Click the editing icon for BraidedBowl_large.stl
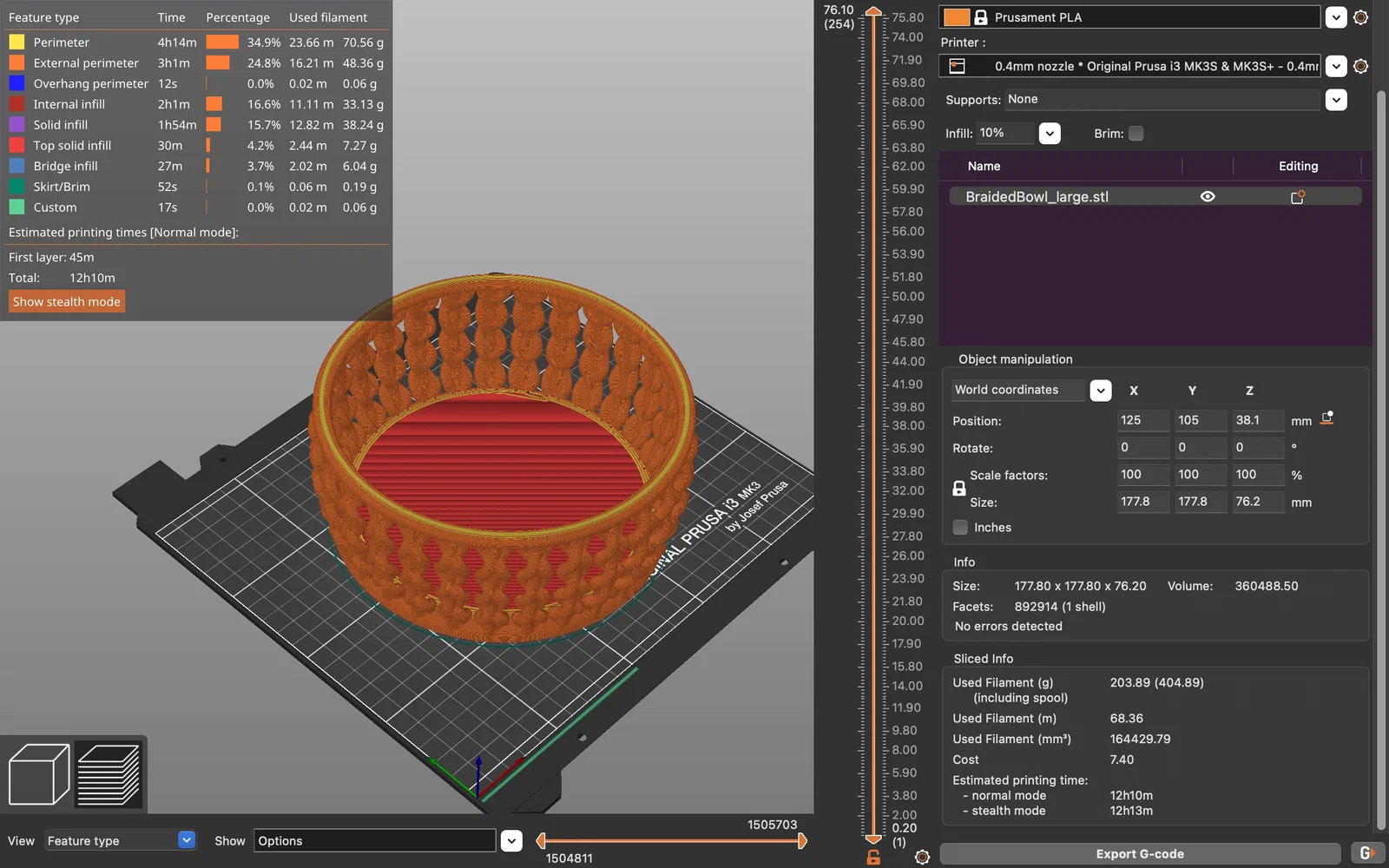This screenshot has height=868, width=1389. click(x=1298, y=197)
